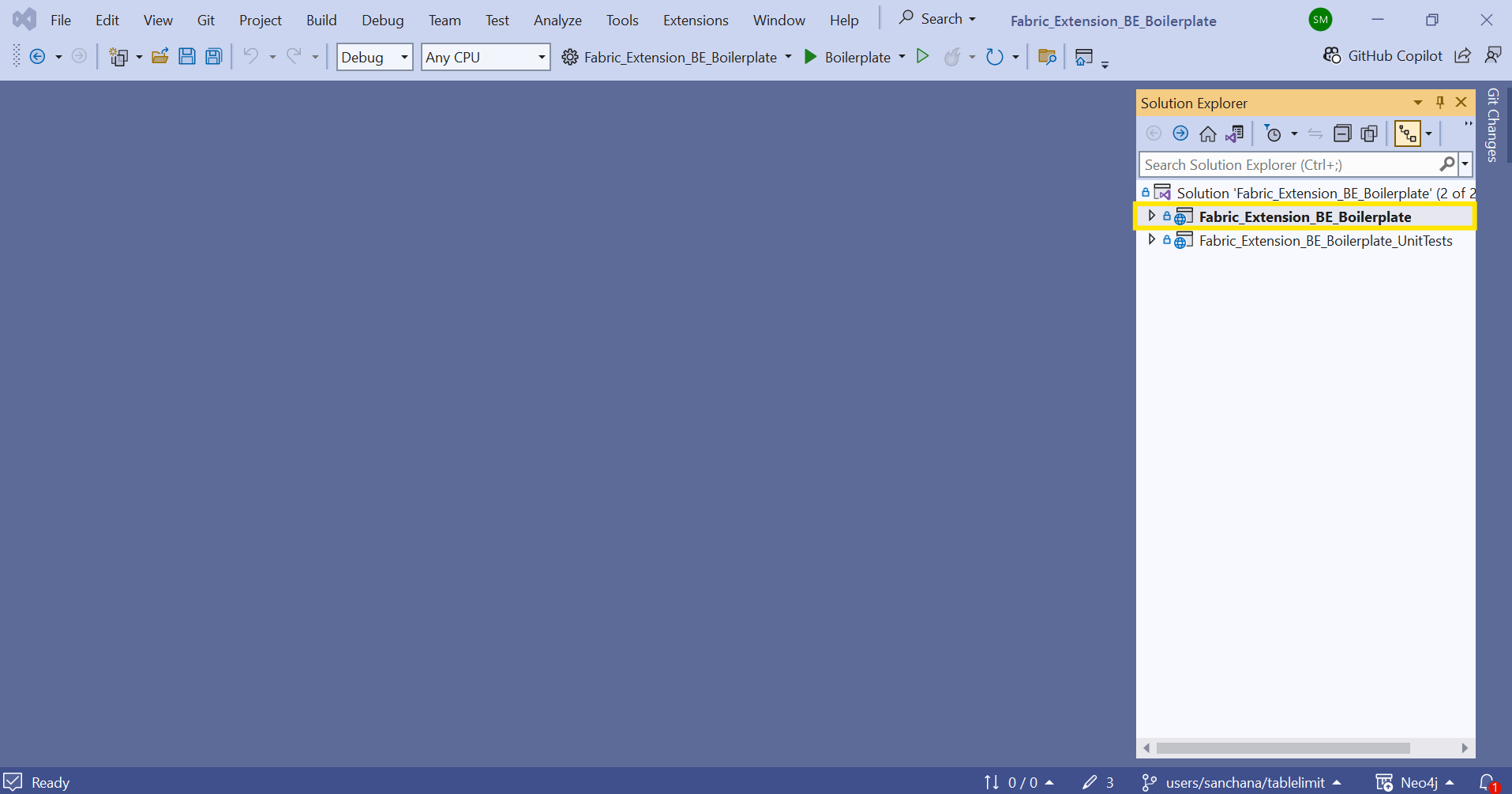Select the Fabric_Extension_BE_Boilerplate startup project button
Viewport: 1512px width, 794px height.
point(670,57)
